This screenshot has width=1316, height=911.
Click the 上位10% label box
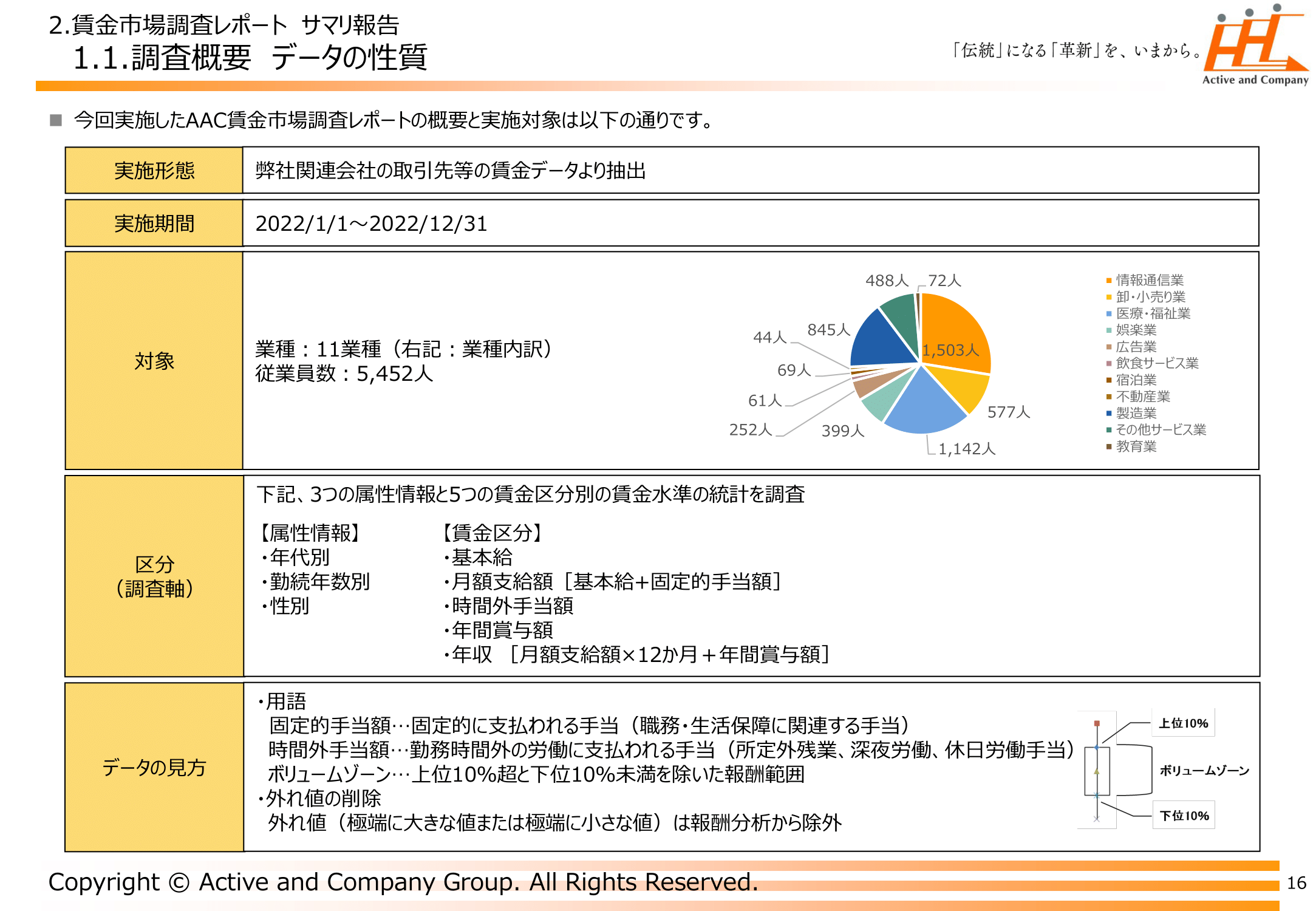click(x=1183, y=723)
